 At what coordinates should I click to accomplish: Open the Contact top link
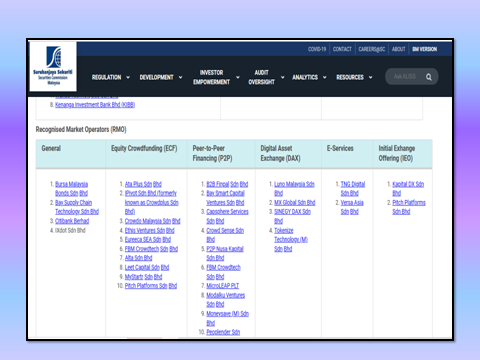(x=342, y=49)
